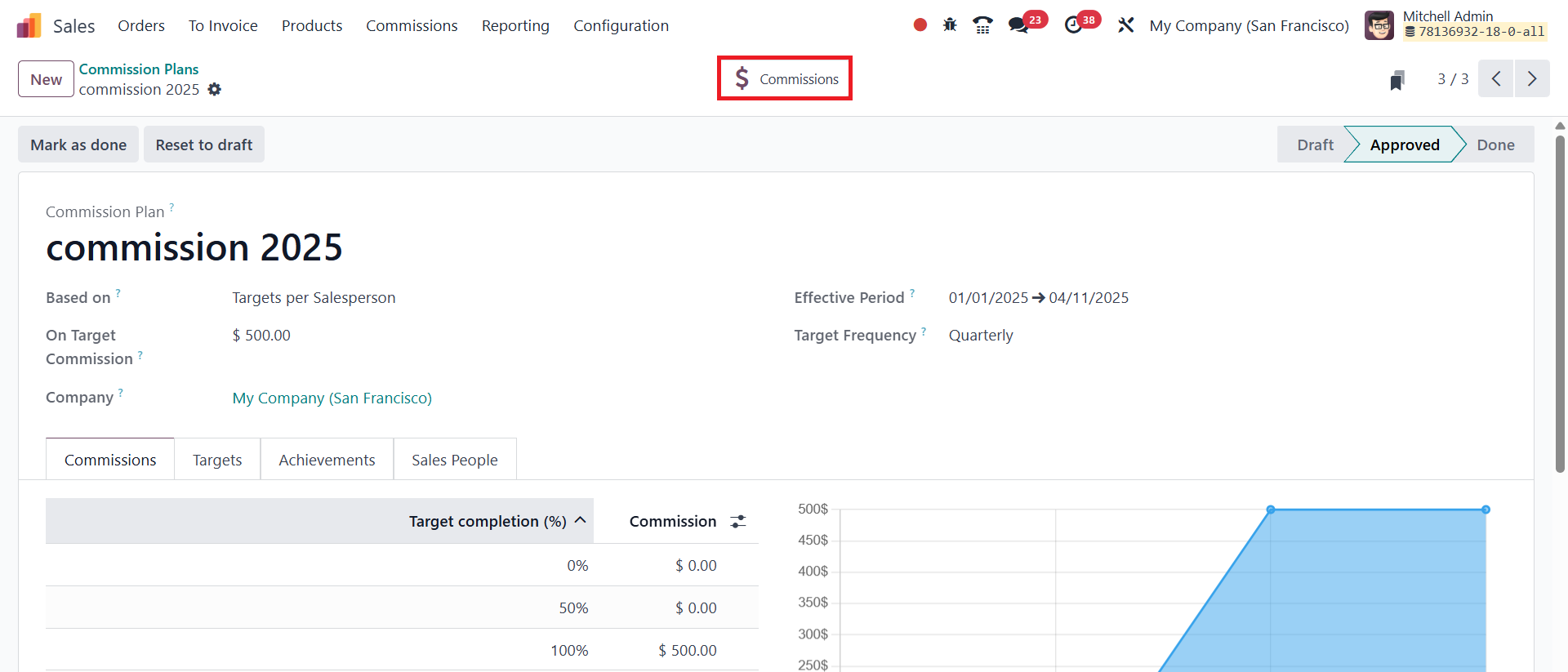Sort by Target completion (%) column
Image resolution: width=1568 pixels, height=672 pixels.
pos(488,522)
